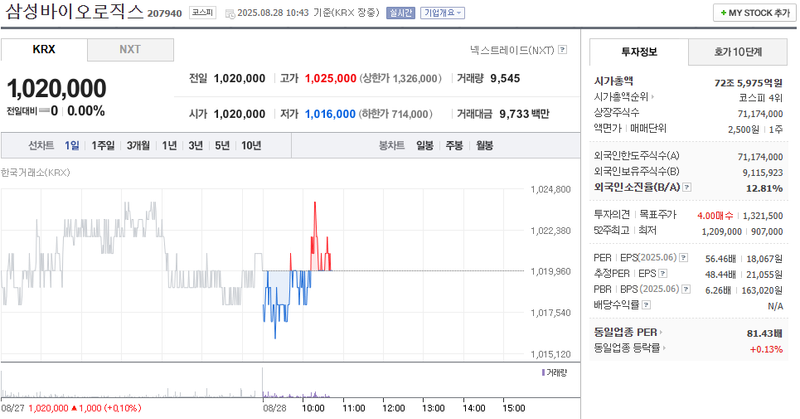This screenshot has width=800, height=419.
Task: Click the 거래대금 value 9,733 백만
Action: tap(524, 114)
